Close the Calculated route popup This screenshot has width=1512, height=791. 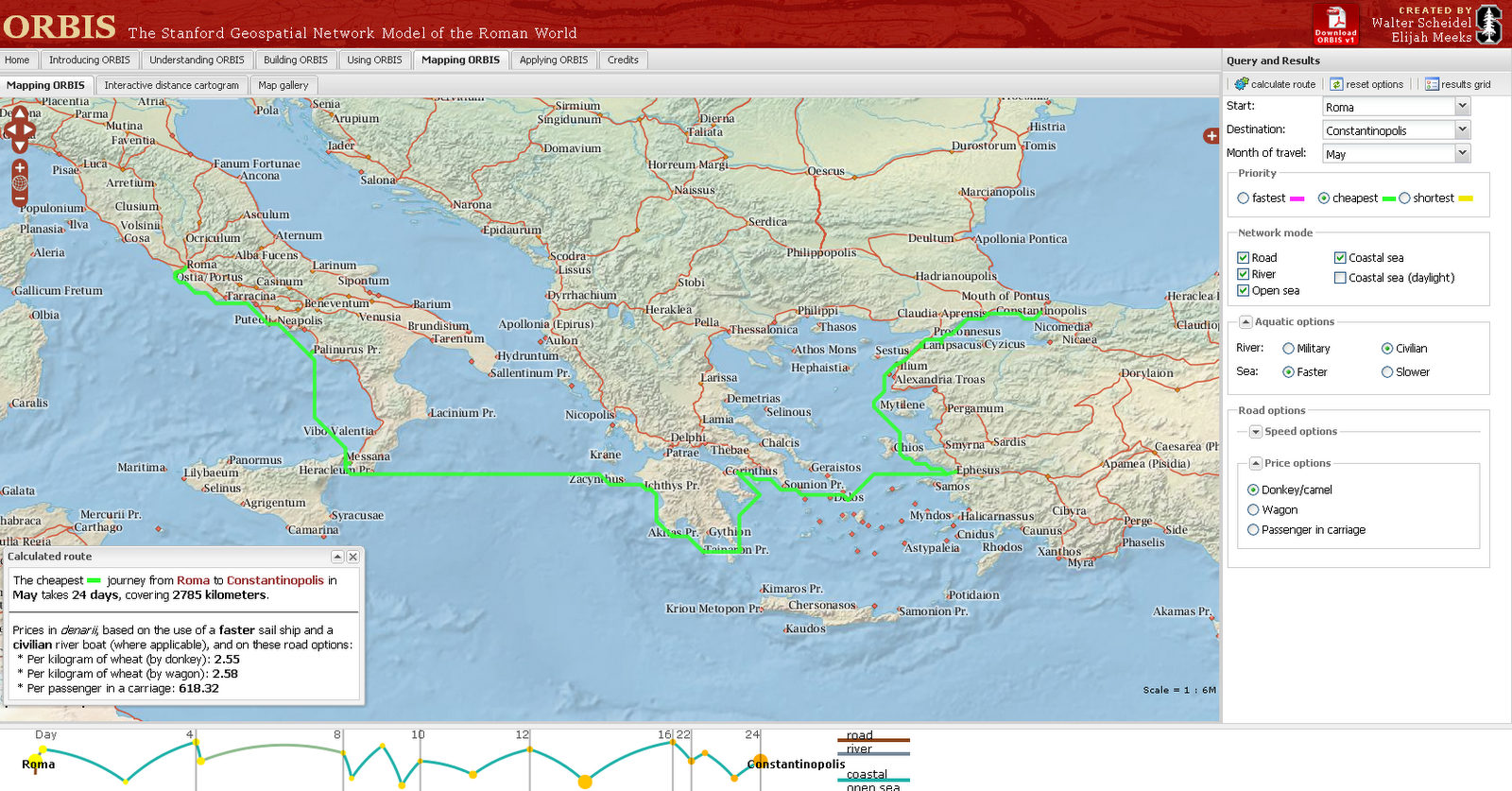[x=352, y=557]
